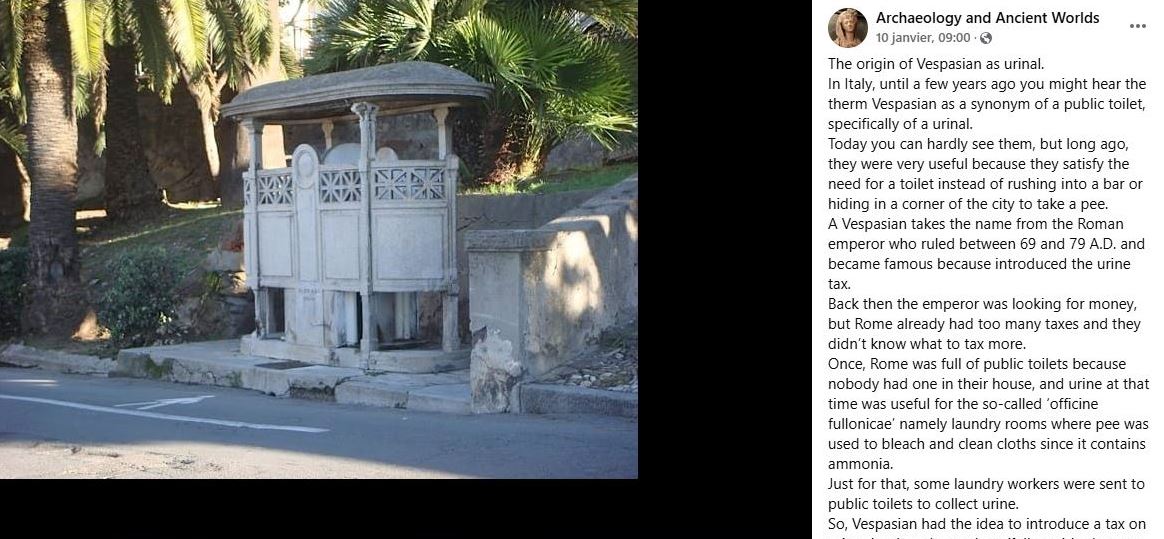
Task: Click the globe public-audience icon
Action: (x=986, y=38)
